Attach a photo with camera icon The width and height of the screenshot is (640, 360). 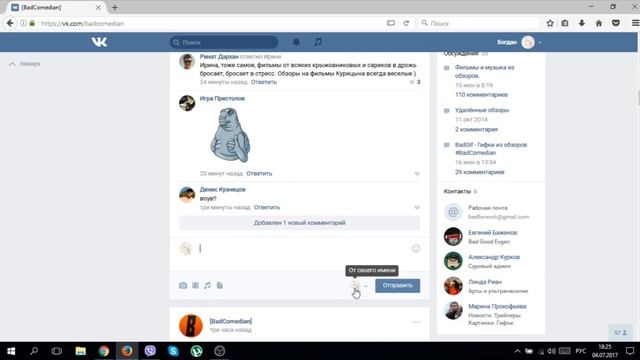(183, 285)
